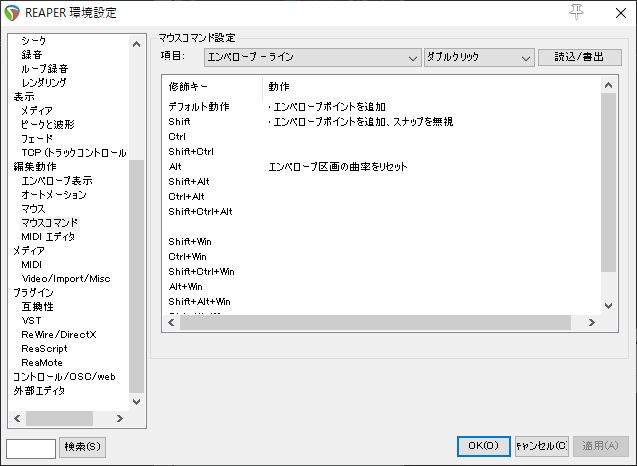Click modifier list scrollbar down arrow
The width and height of the screenshot is (637, 466).
point(608,306)
